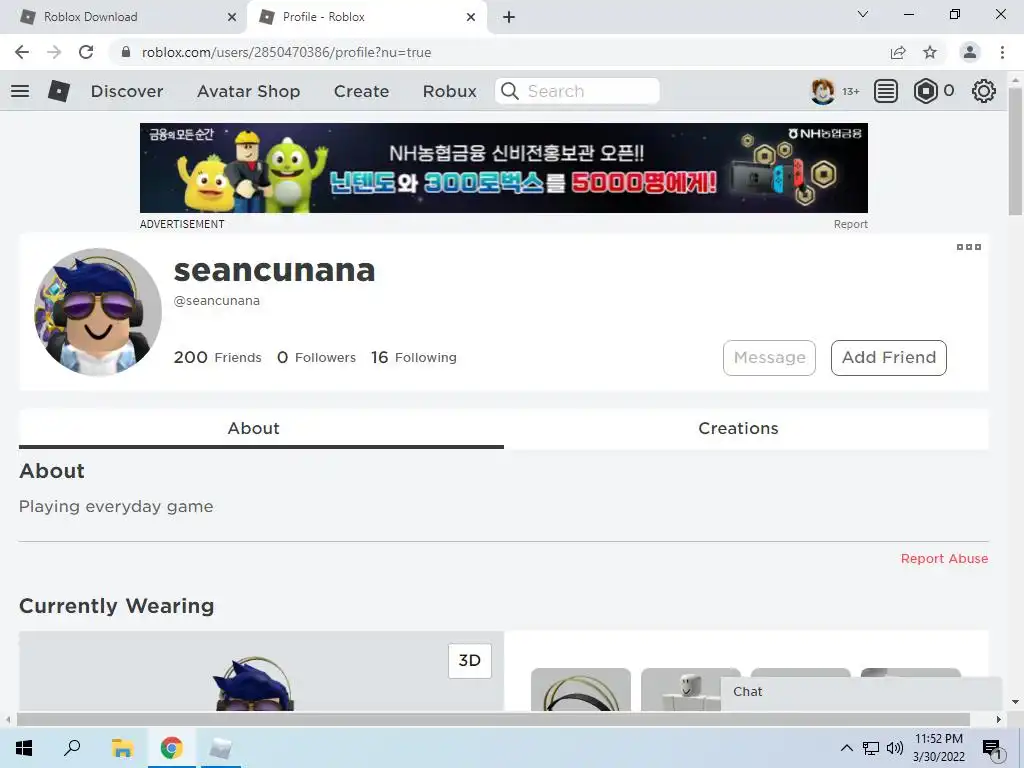Open the Chrome profile account icon

pos(970,52)
